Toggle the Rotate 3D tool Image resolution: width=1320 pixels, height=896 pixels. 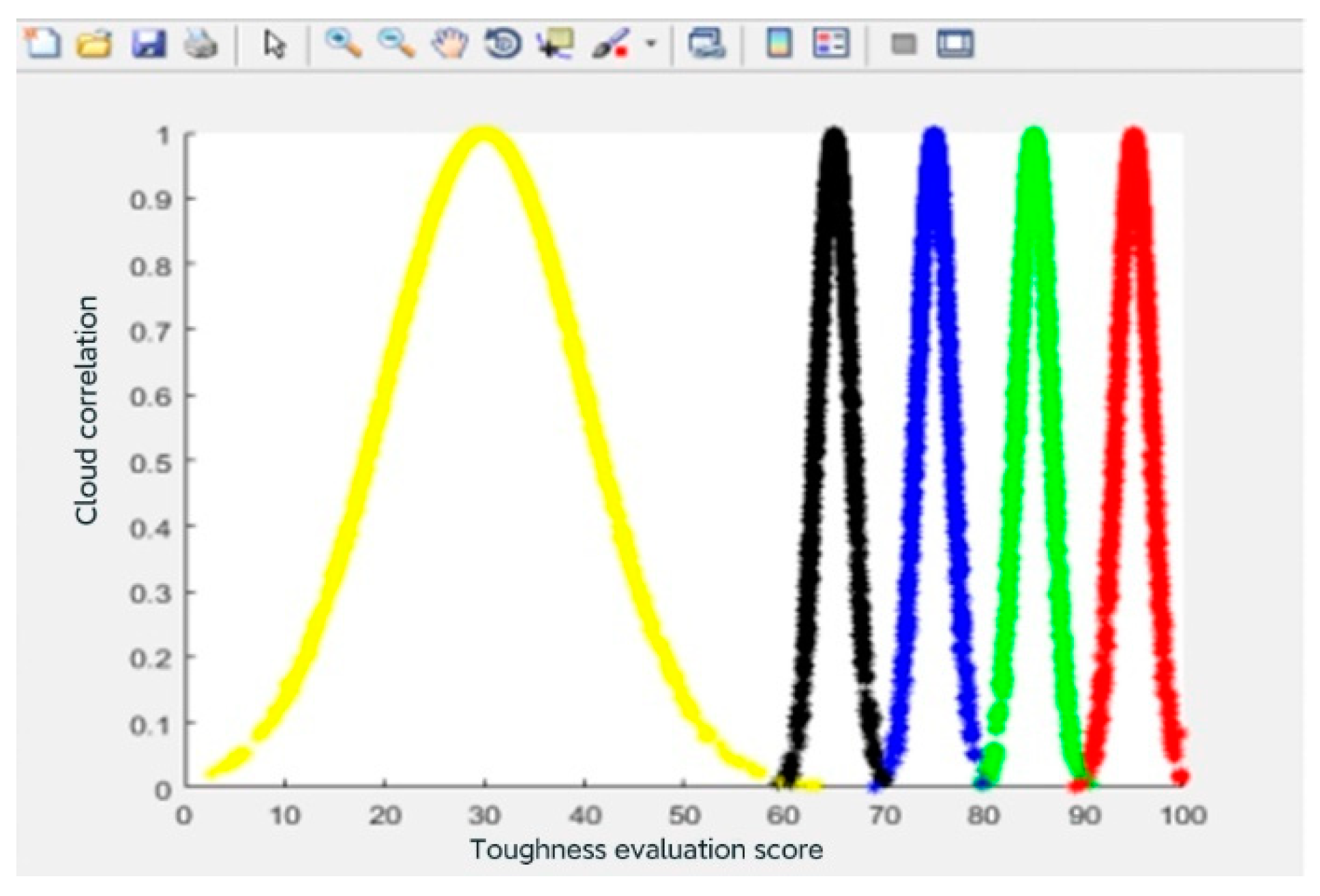[503, 44]
